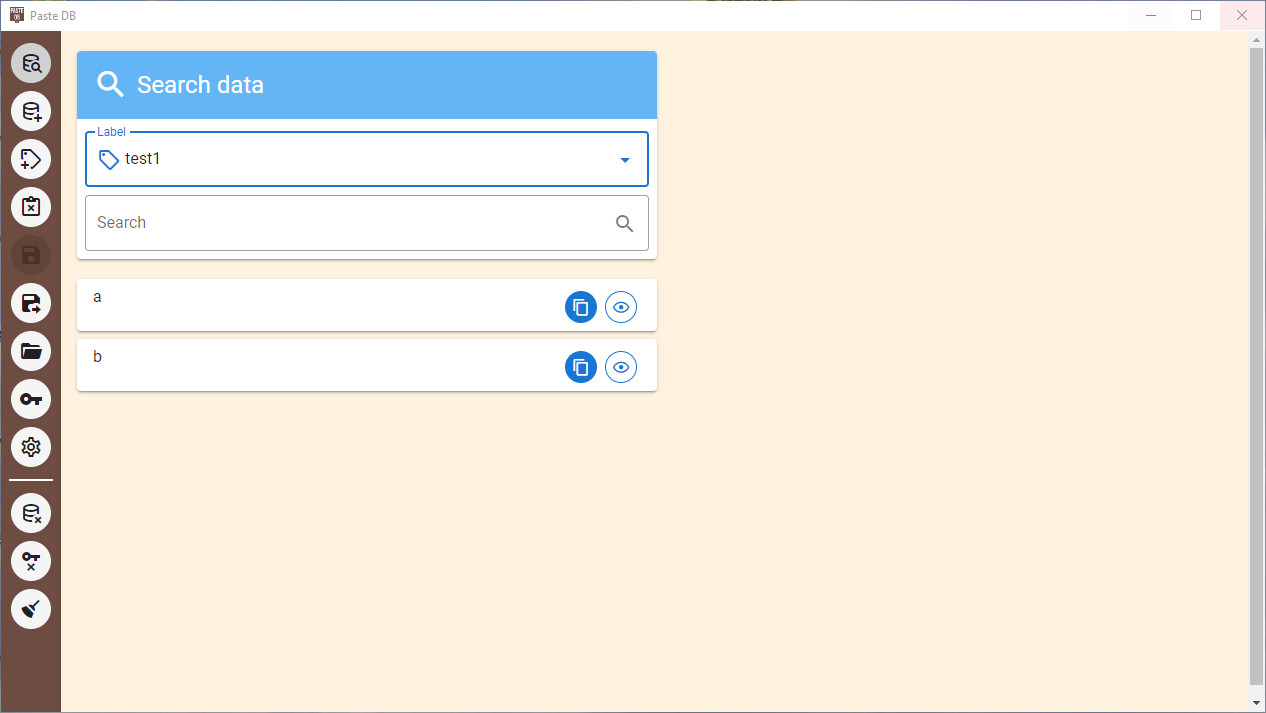Select the search database tool
The height and width of the screenshot is (713, 1266).
[31, 63]
